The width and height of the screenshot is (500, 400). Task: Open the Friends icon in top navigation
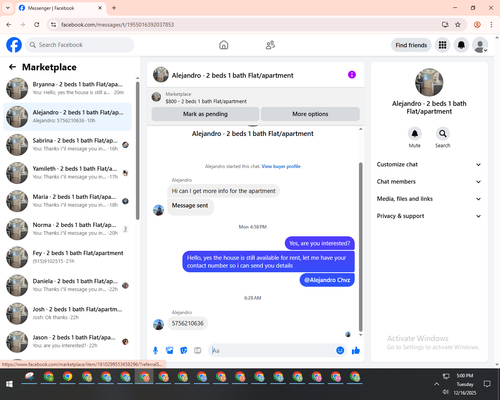270,45
